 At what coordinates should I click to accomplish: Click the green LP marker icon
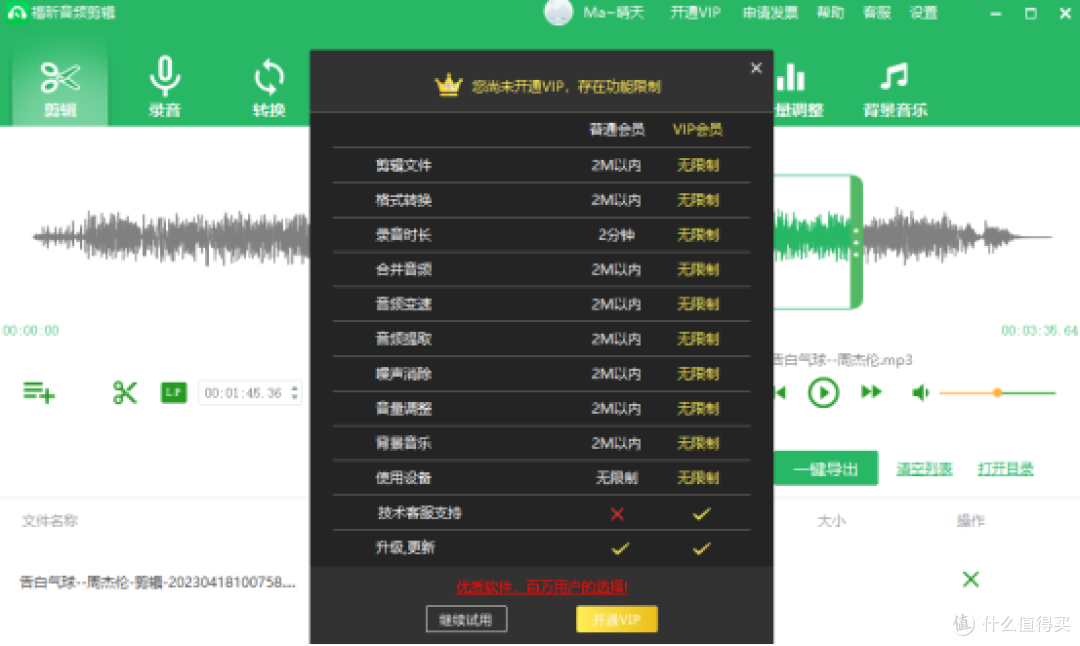tap(174, 393)
